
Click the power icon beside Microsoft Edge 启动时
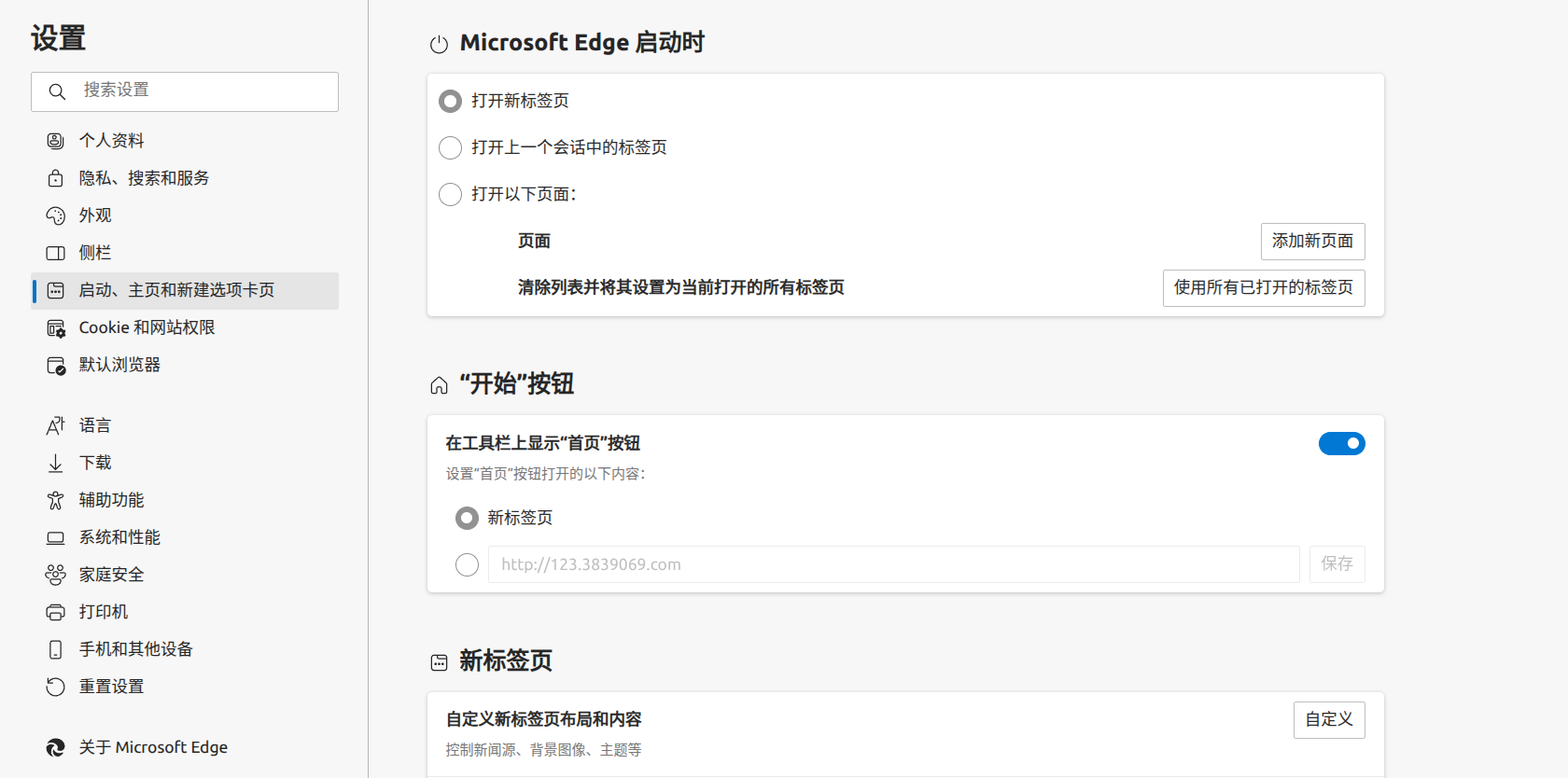click(x=439, y=44)
